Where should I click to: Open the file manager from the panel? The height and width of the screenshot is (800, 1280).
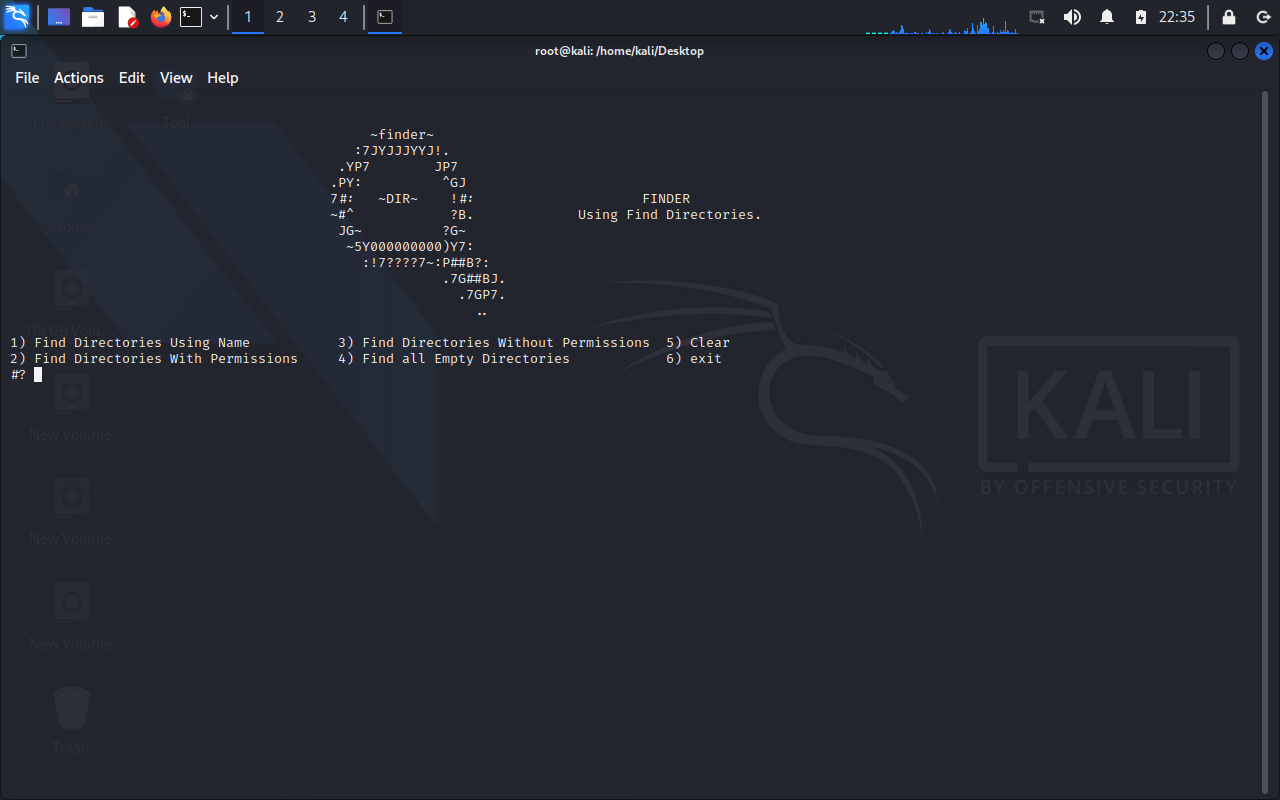pos(93,17)
